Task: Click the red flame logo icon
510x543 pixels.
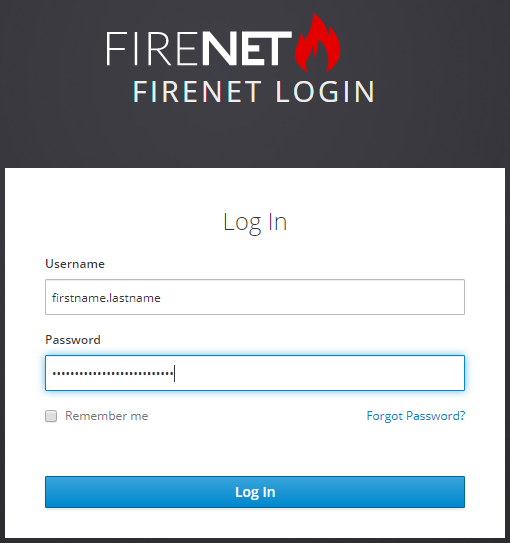Action: (x=317, y=43)
